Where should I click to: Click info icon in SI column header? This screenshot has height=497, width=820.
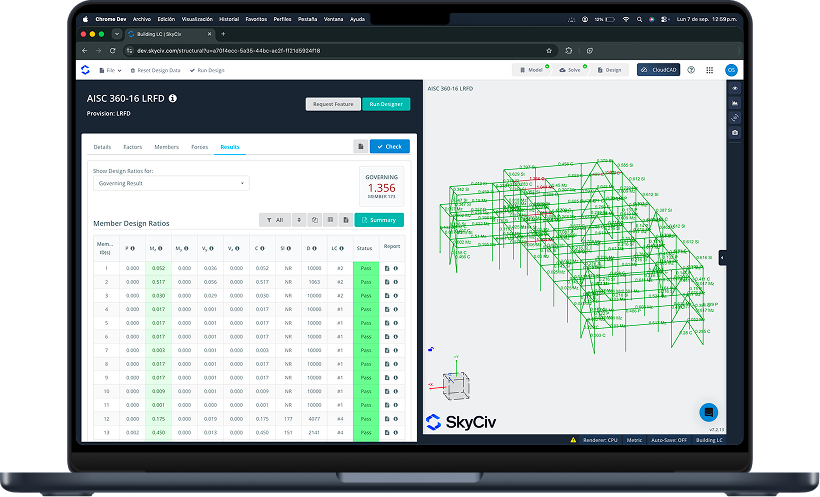tap(289, 248)
